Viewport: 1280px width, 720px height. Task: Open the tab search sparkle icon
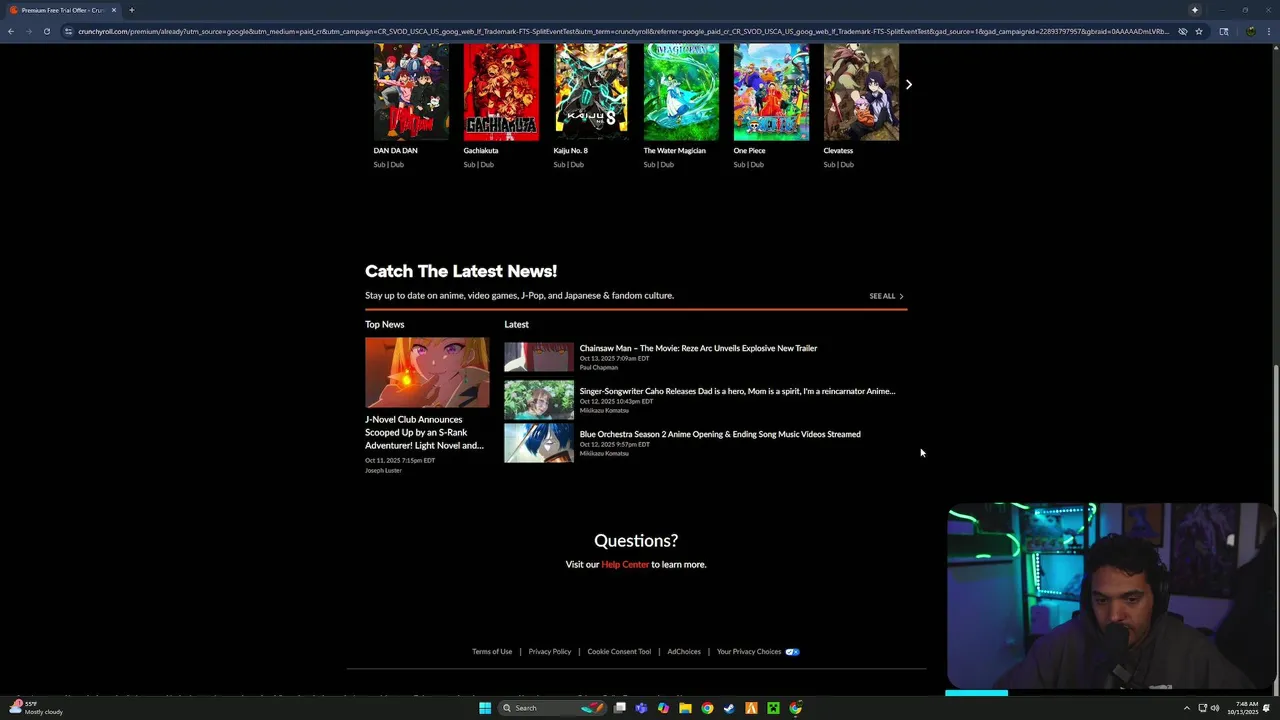(1194, 10)
